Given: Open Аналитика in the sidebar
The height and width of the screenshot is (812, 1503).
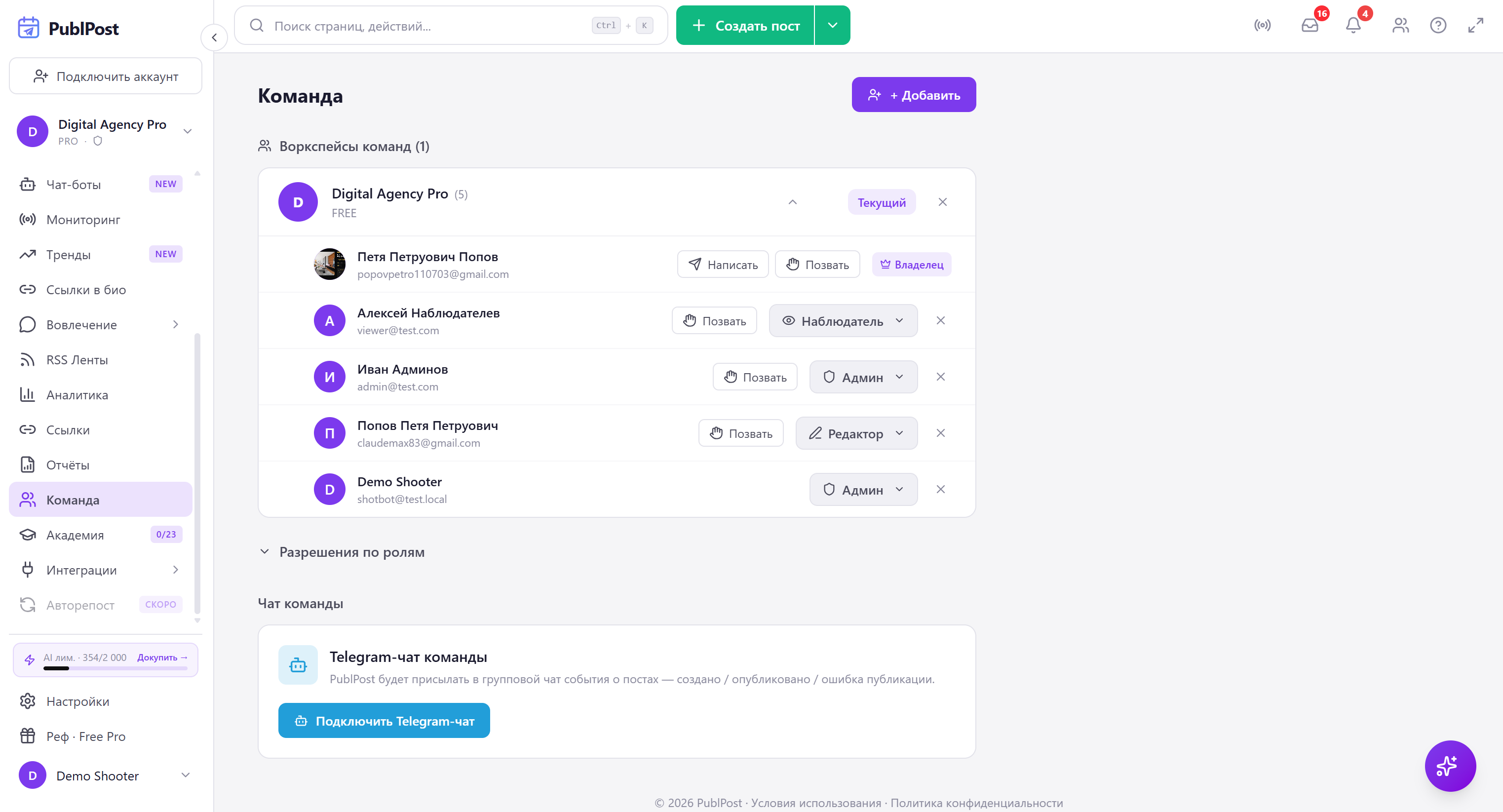Looking at the screenshot, I should click(100, 395).
